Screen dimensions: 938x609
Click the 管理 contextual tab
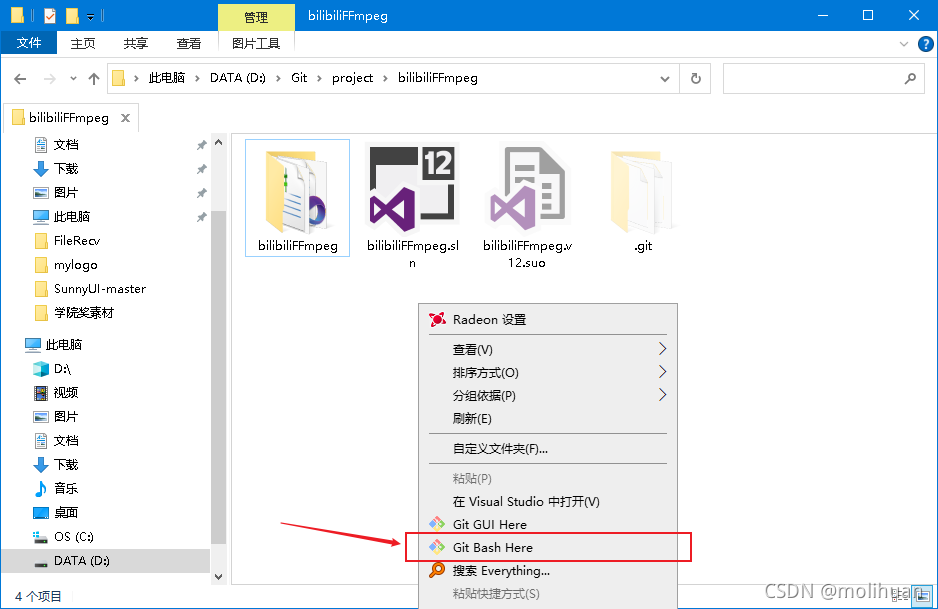pyautogui.click(x=256, y=17)
